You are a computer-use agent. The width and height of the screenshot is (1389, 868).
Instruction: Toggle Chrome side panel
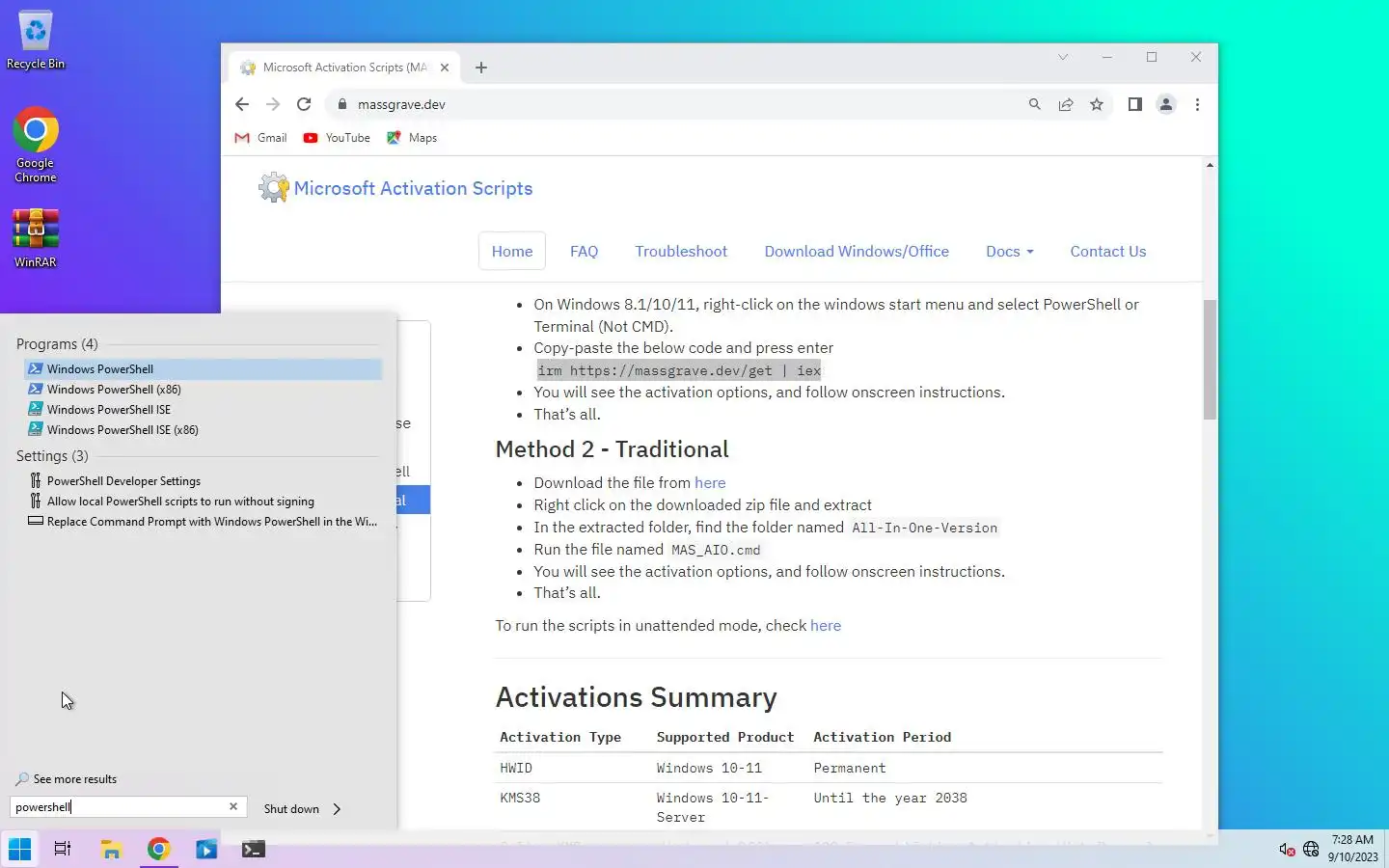pos(1134,104)
